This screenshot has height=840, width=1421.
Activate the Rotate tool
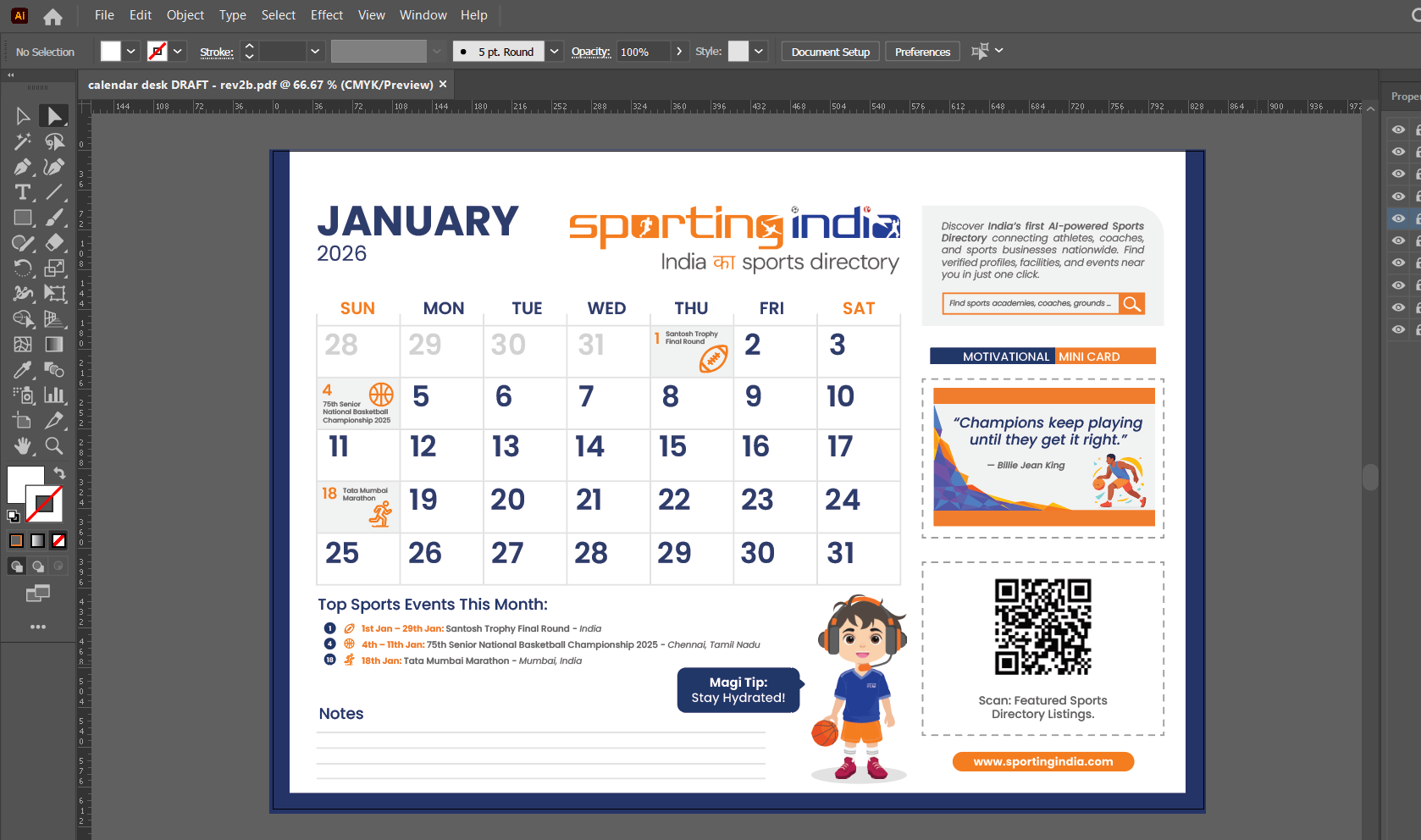(x=23, y=268)
